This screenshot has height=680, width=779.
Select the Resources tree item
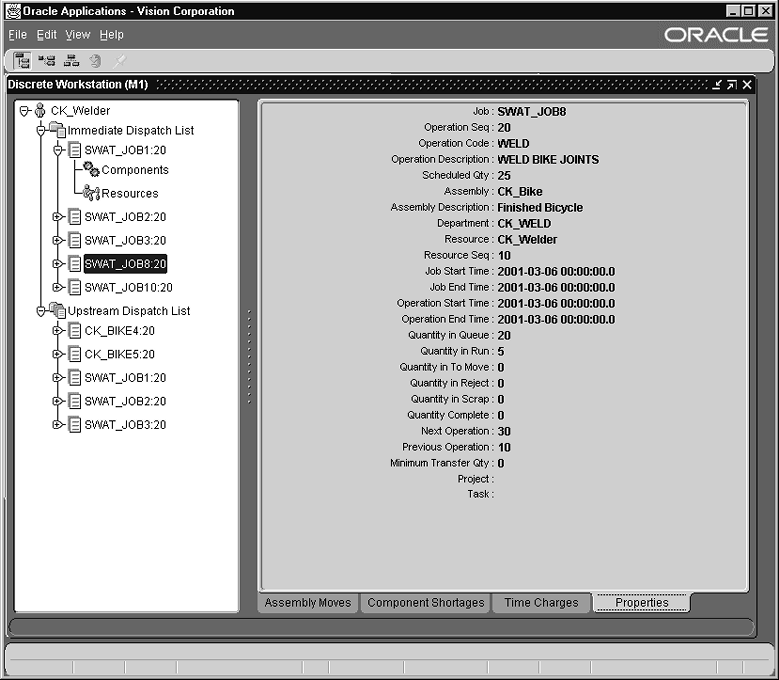[x=130, y=193]
